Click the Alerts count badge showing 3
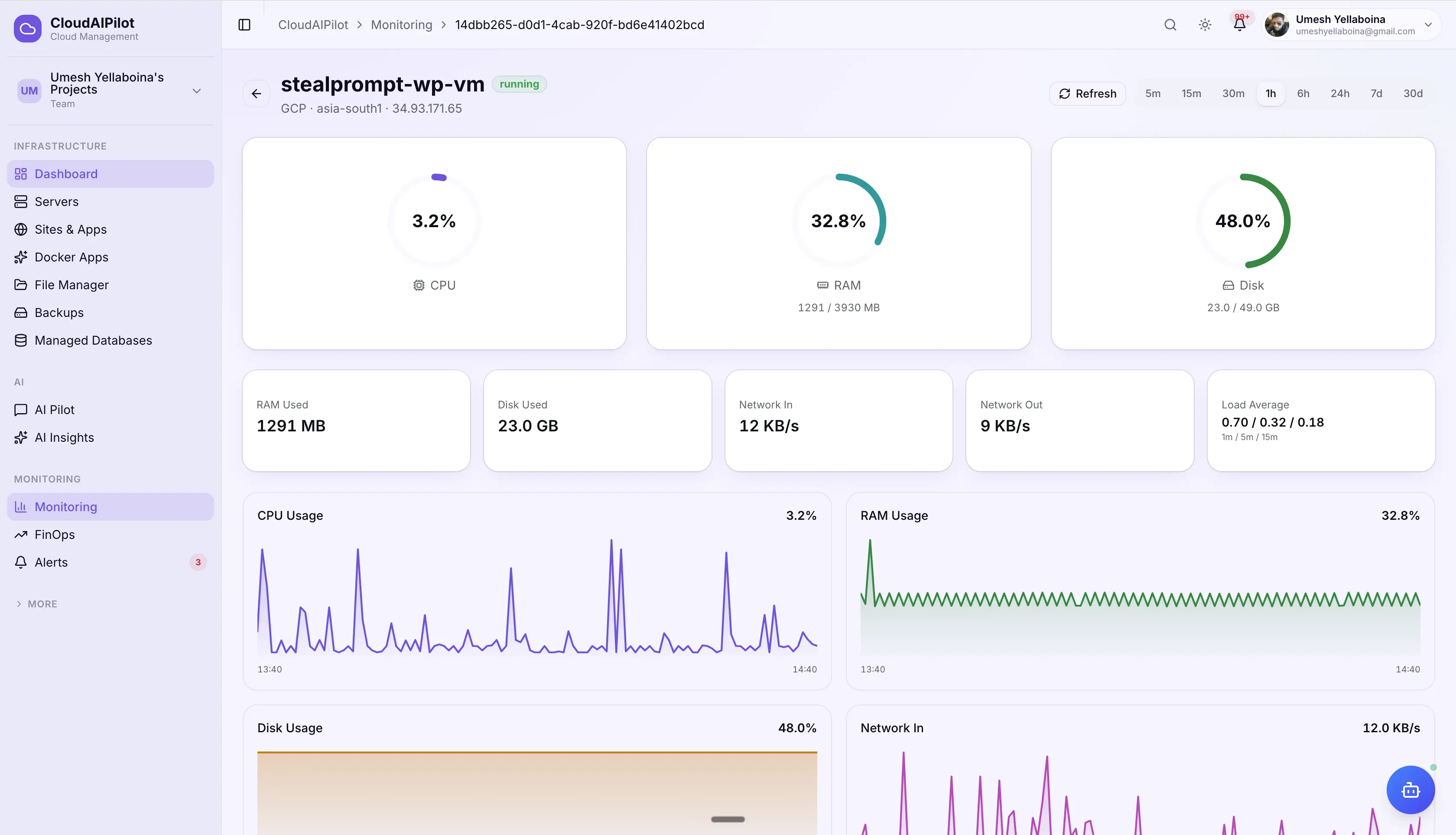The width and height of the screenshot is (1456, 835). coord(198,562)
